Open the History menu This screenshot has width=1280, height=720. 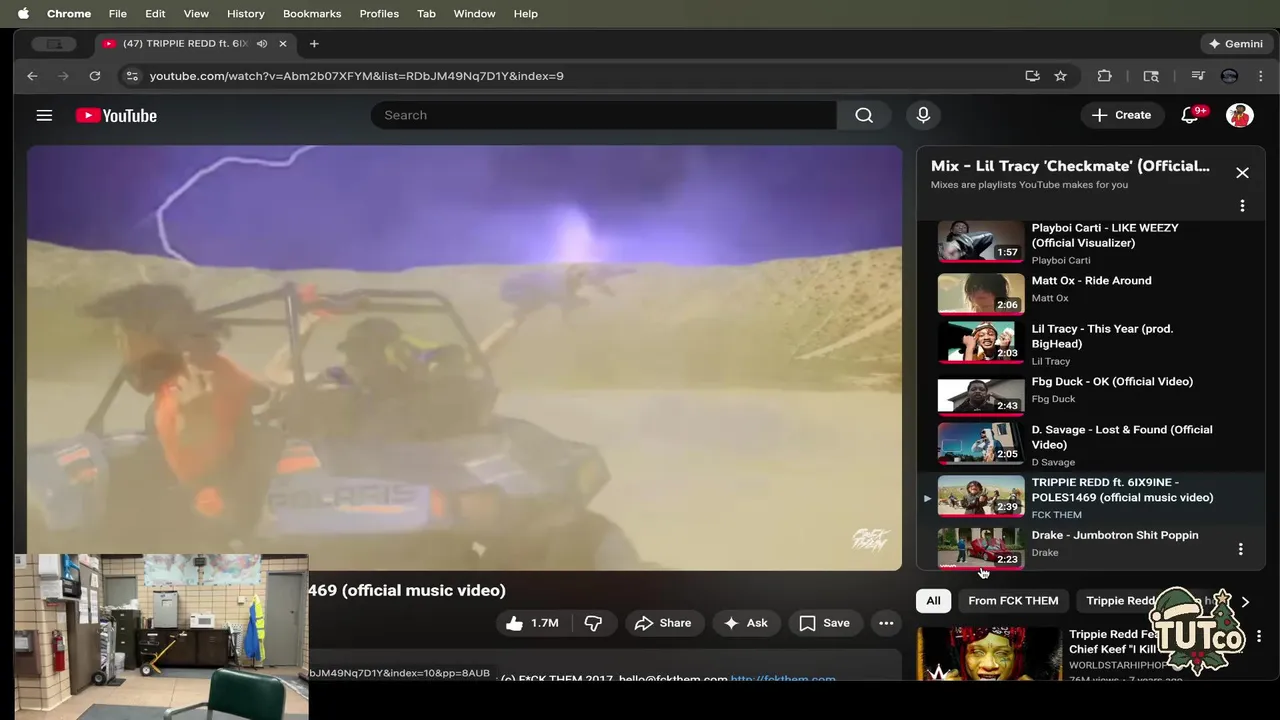click(245, 14)
